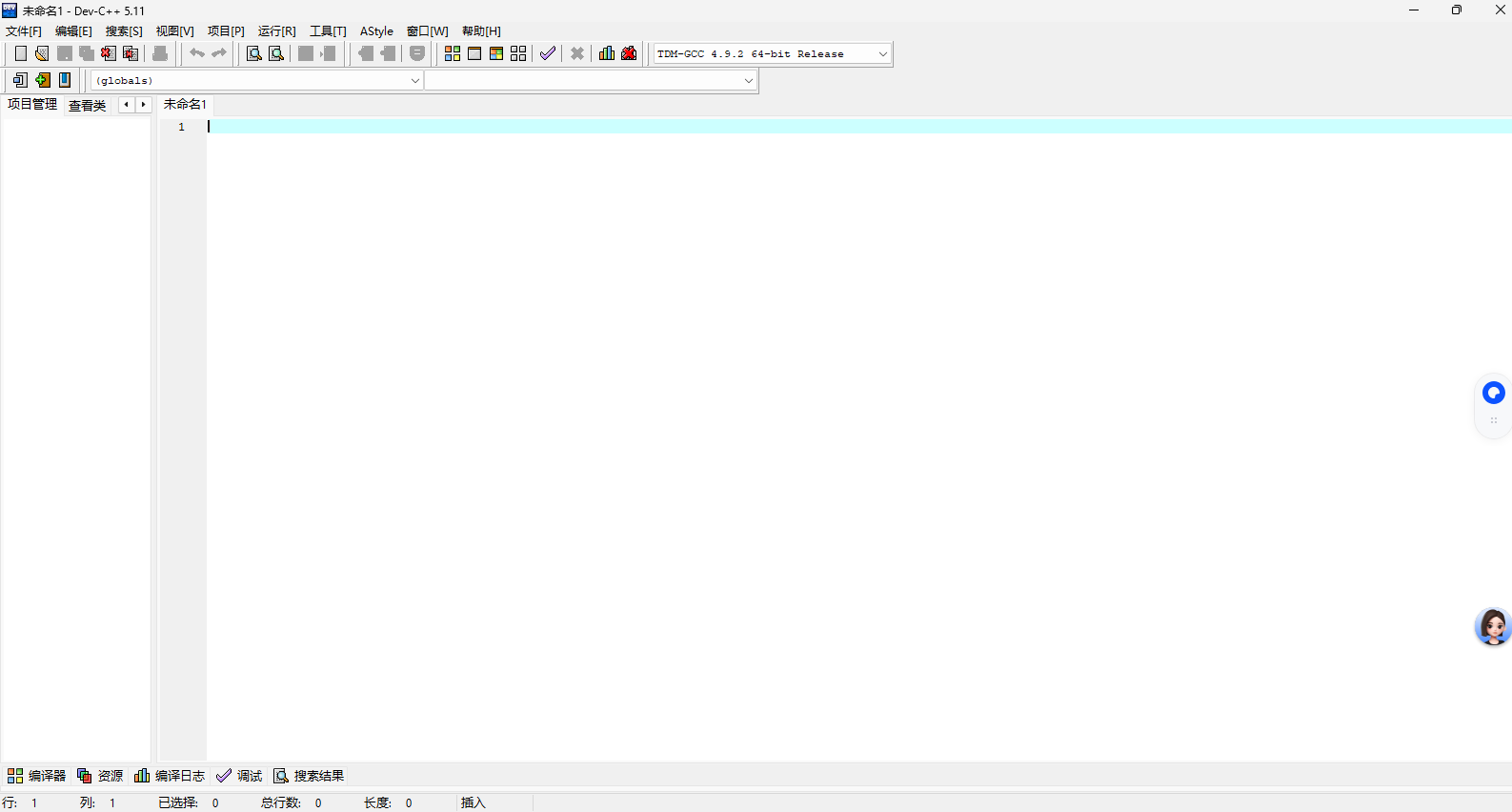The width and height of the screenshot is (1512, 812).
Task: Click the Save All toolbar icon
Action: coord(87,53)
